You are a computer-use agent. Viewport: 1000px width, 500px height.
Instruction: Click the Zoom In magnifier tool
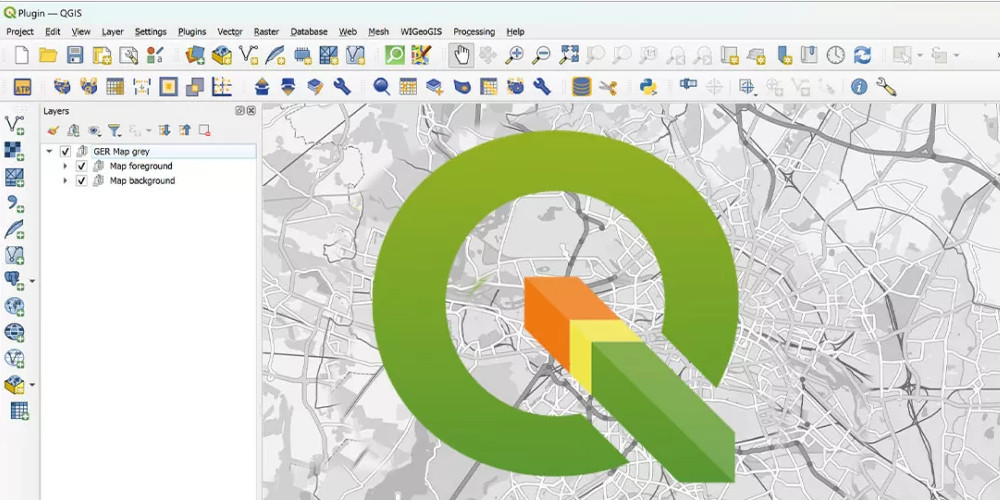[515, 55]
